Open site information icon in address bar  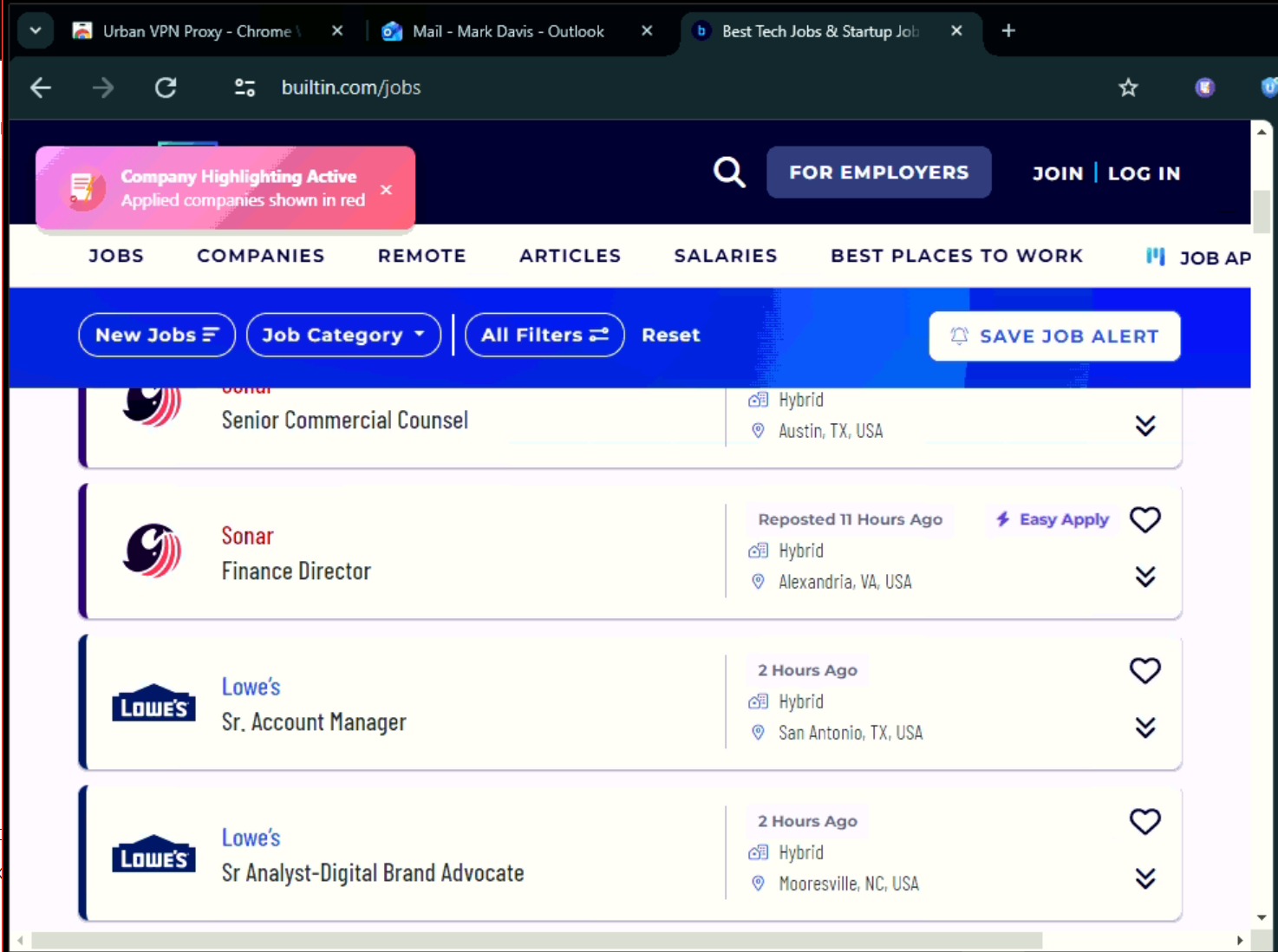(245, 88)
